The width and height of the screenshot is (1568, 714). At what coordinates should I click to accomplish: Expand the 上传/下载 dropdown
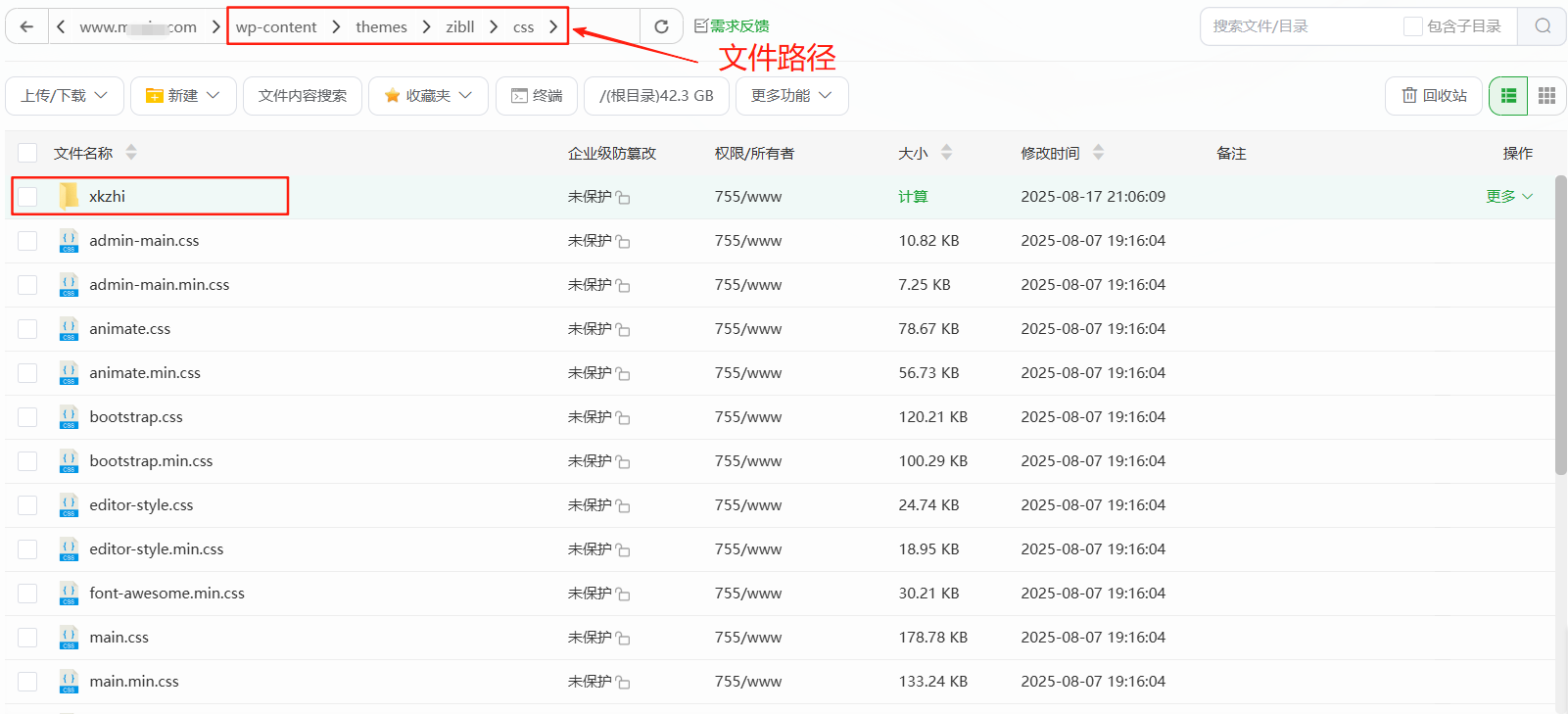click(x=65, y=96)
